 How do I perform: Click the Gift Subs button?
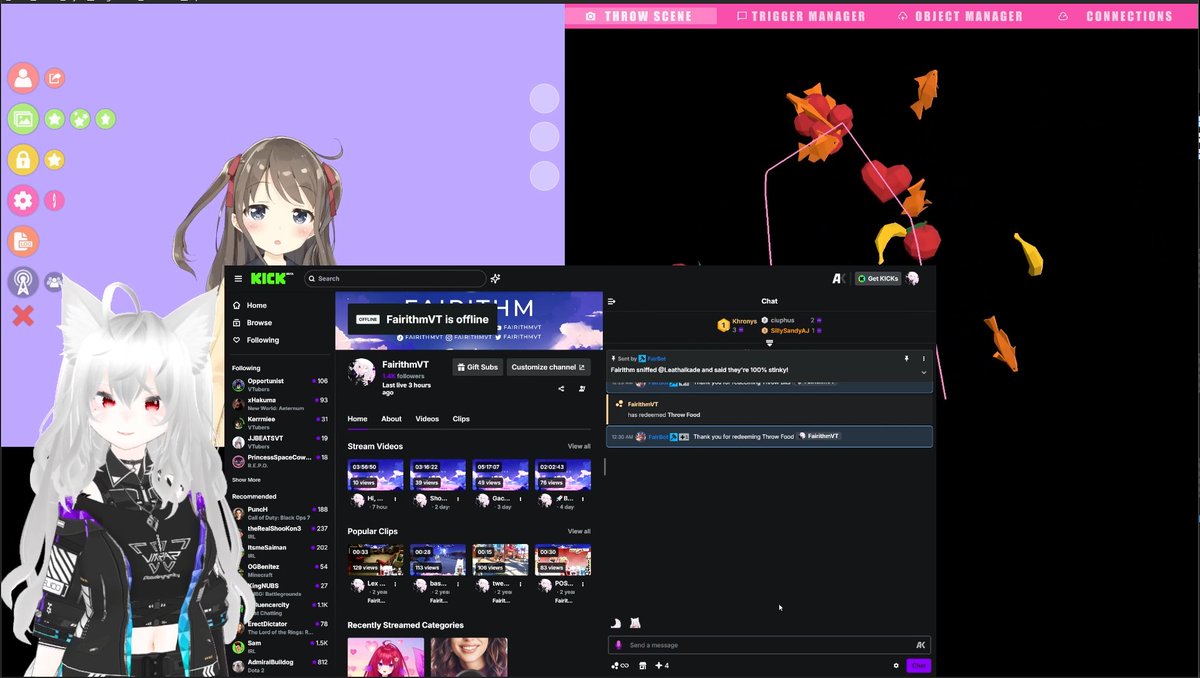coord(478,367)
